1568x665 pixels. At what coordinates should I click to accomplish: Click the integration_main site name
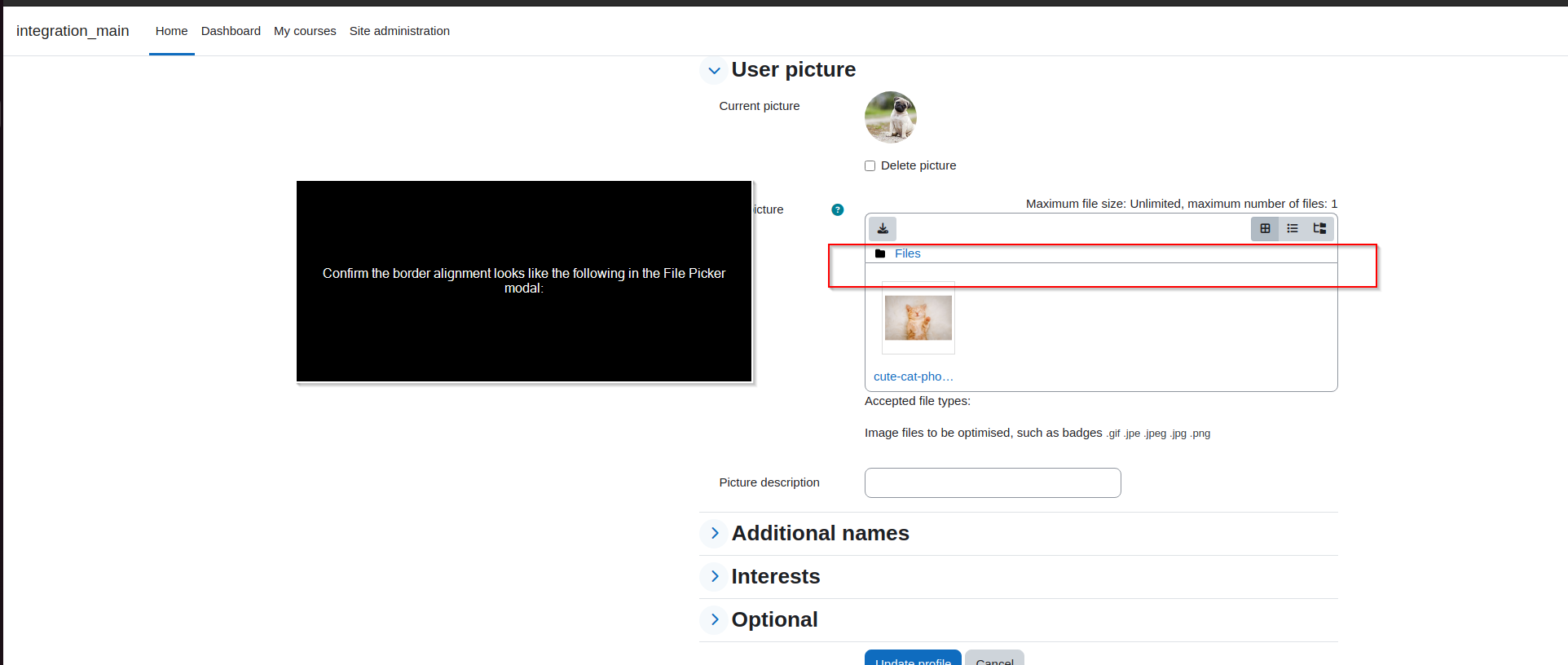click(x=73, y=31)
